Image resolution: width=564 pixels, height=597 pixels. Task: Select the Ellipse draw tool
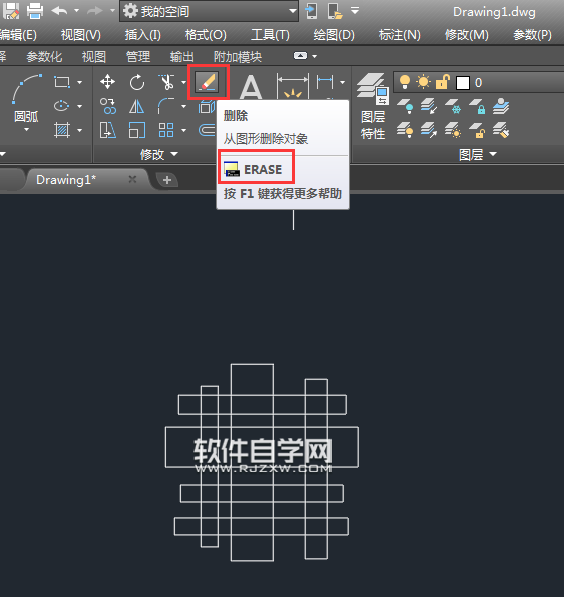pyautogui.click(x=62, y=106)
